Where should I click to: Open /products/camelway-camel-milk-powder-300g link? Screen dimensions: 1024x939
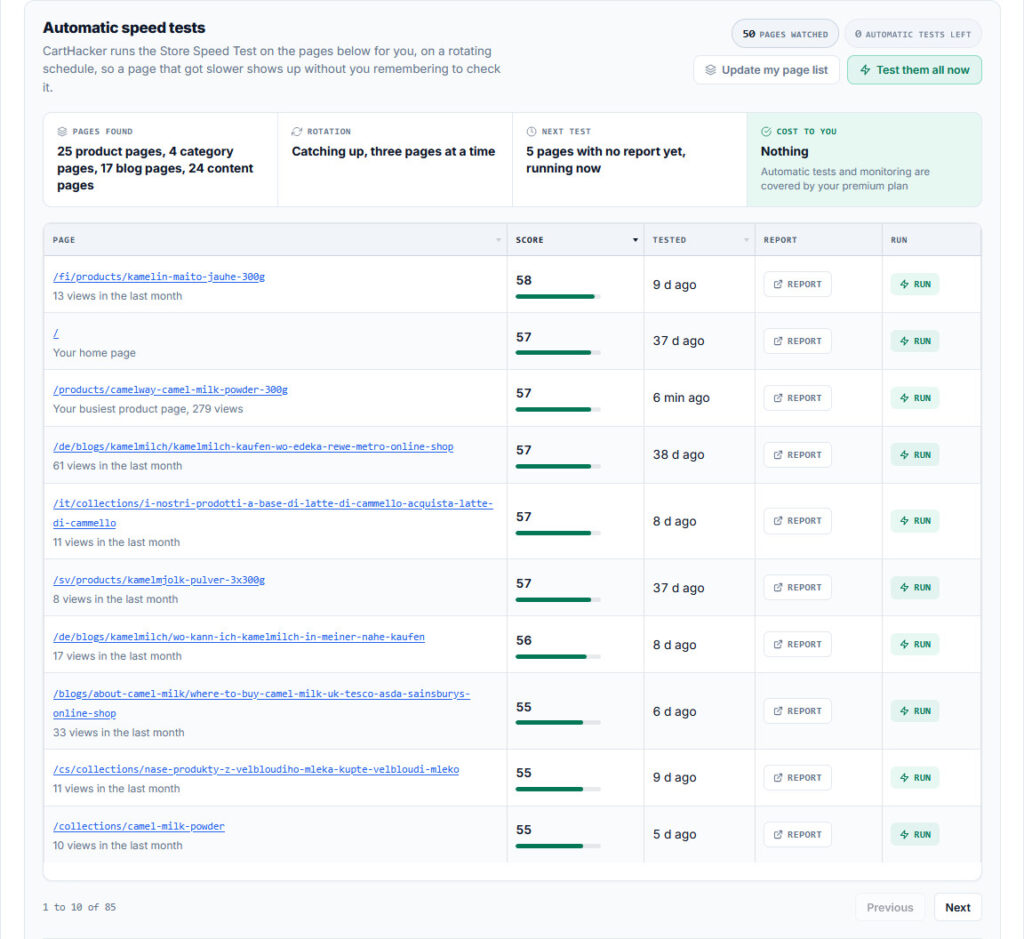tap(170, 390)
